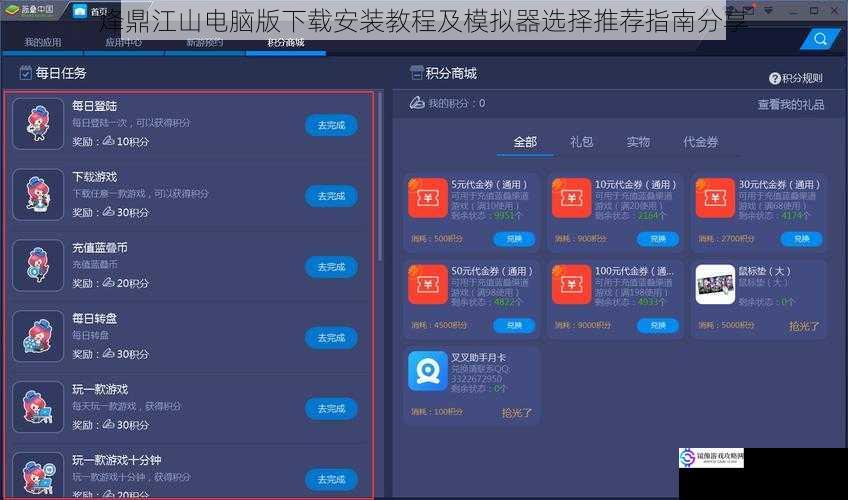Click the 每日任务 checklist header icon

point(25,72)
